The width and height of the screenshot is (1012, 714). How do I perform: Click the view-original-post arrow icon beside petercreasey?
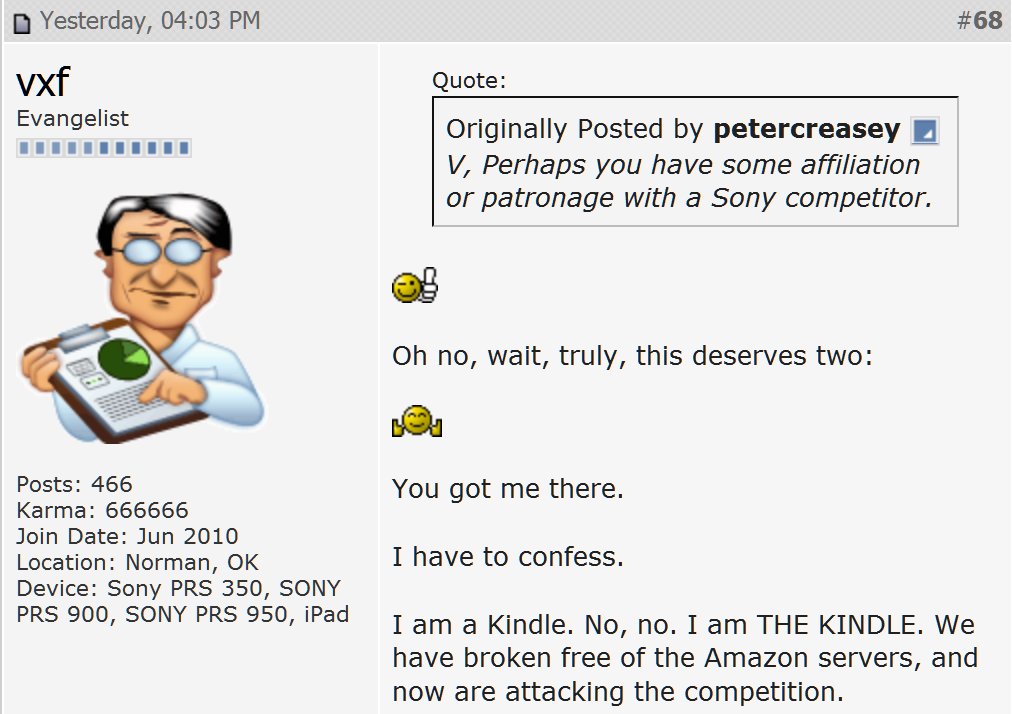[x=924, y=131]
